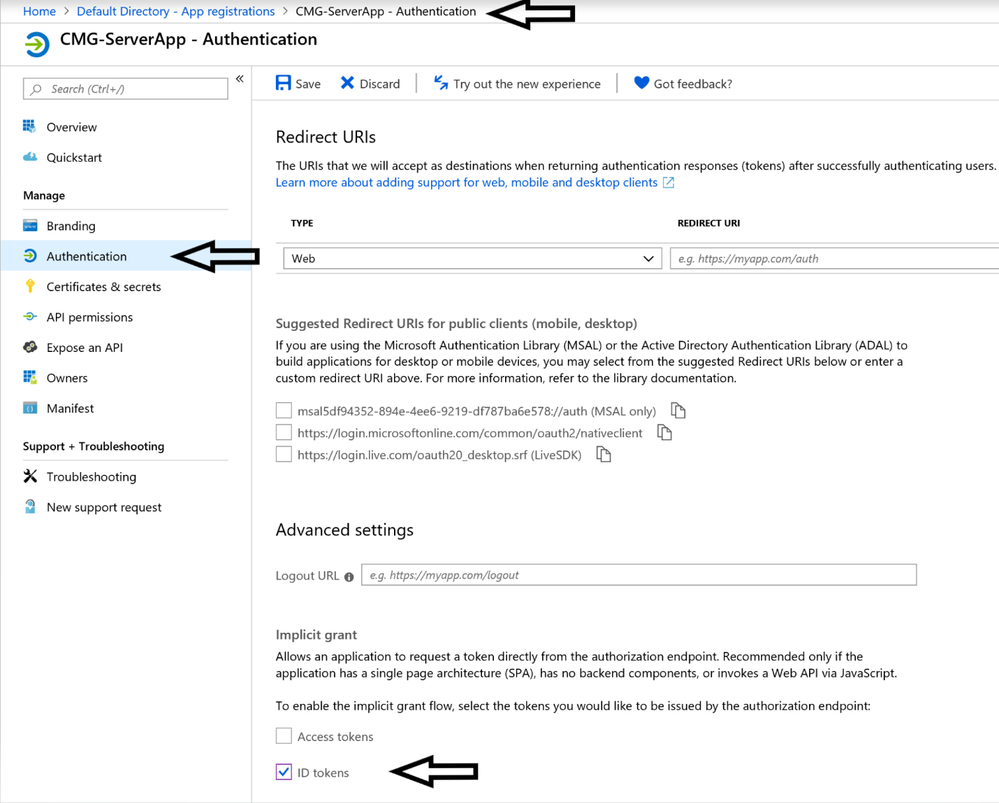Viewport: 999px width, 803px height.
Task: Click the New support request person icon
Action: coord(30,507)
